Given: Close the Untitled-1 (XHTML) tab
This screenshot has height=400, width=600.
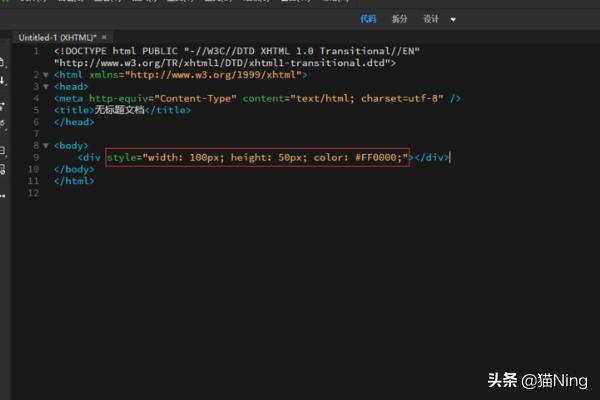Looking at the screenshot, I should 104,37.
